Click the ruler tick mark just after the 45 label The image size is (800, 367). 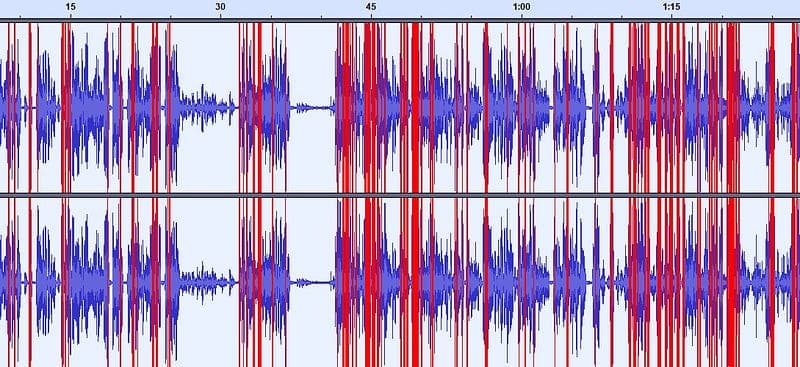coord(421,17)
